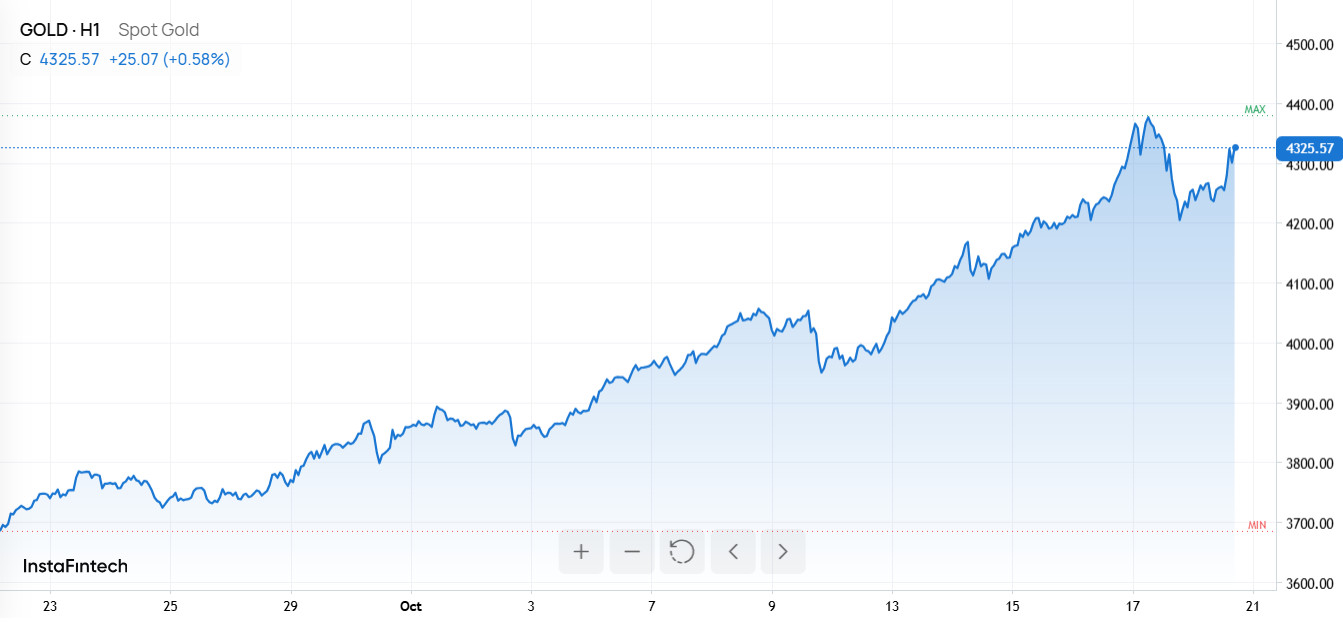Select the blue 4325.57 price tag on axis
Viewport: 1343px width, 637px height.
pos(1308,148)
